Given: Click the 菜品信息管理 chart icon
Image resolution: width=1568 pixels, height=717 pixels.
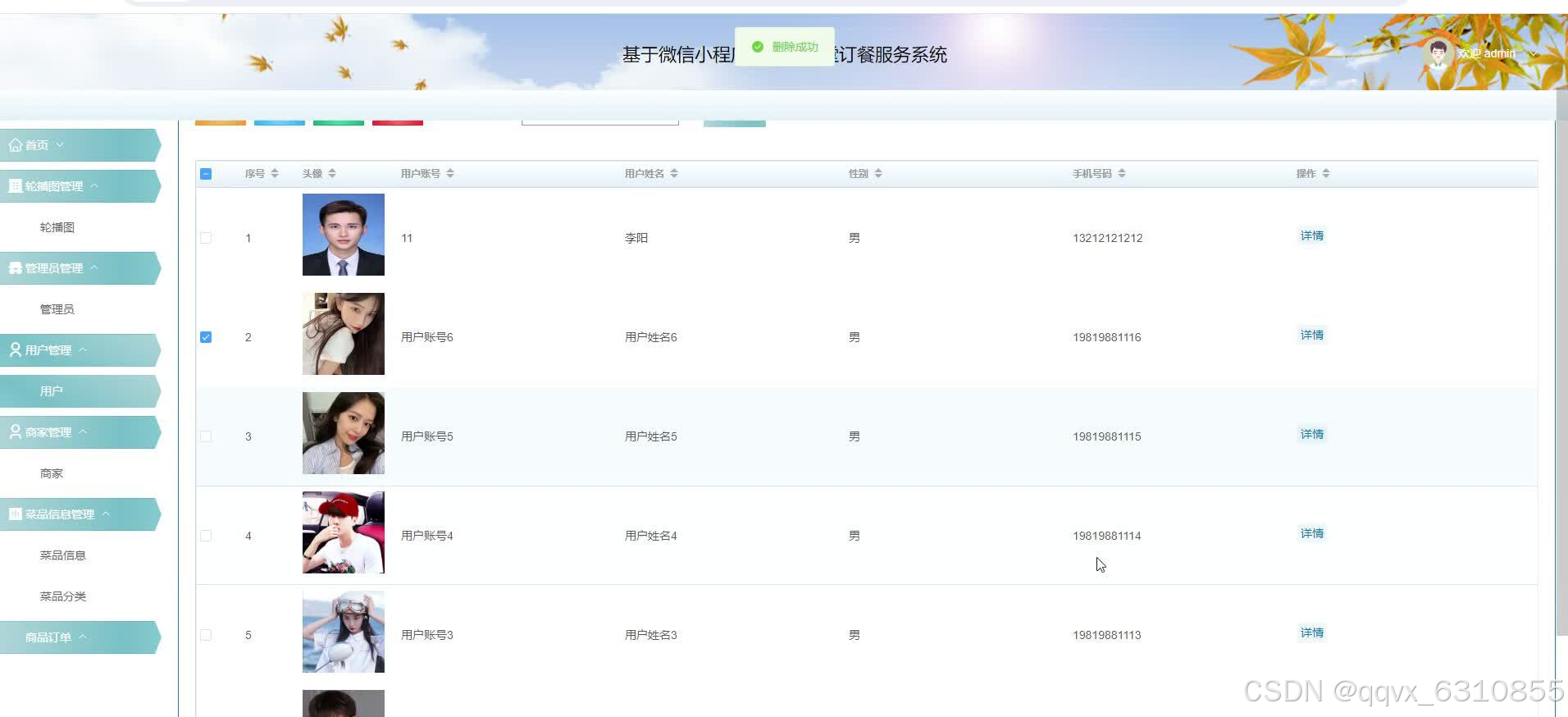Looking at the screenshot, I should pyautogui.click(x=15, y=514).
